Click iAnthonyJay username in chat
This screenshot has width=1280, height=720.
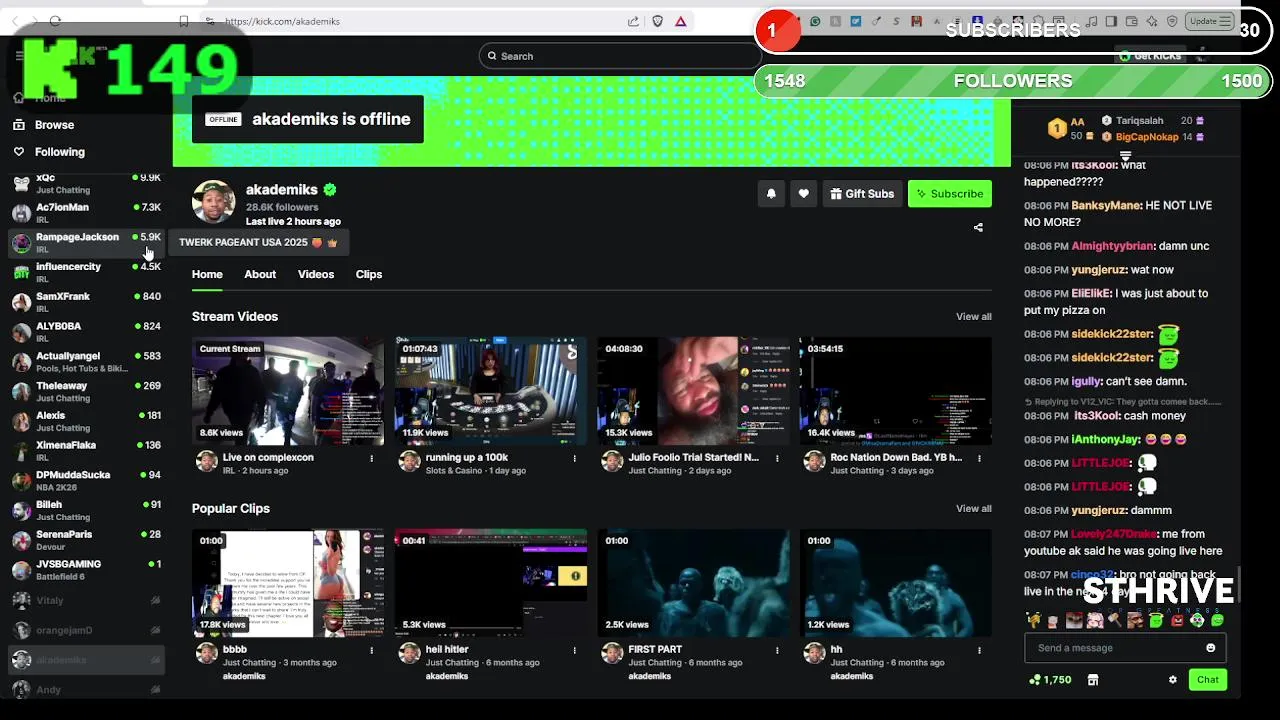pyautogui.click(x=1106, y=440)
